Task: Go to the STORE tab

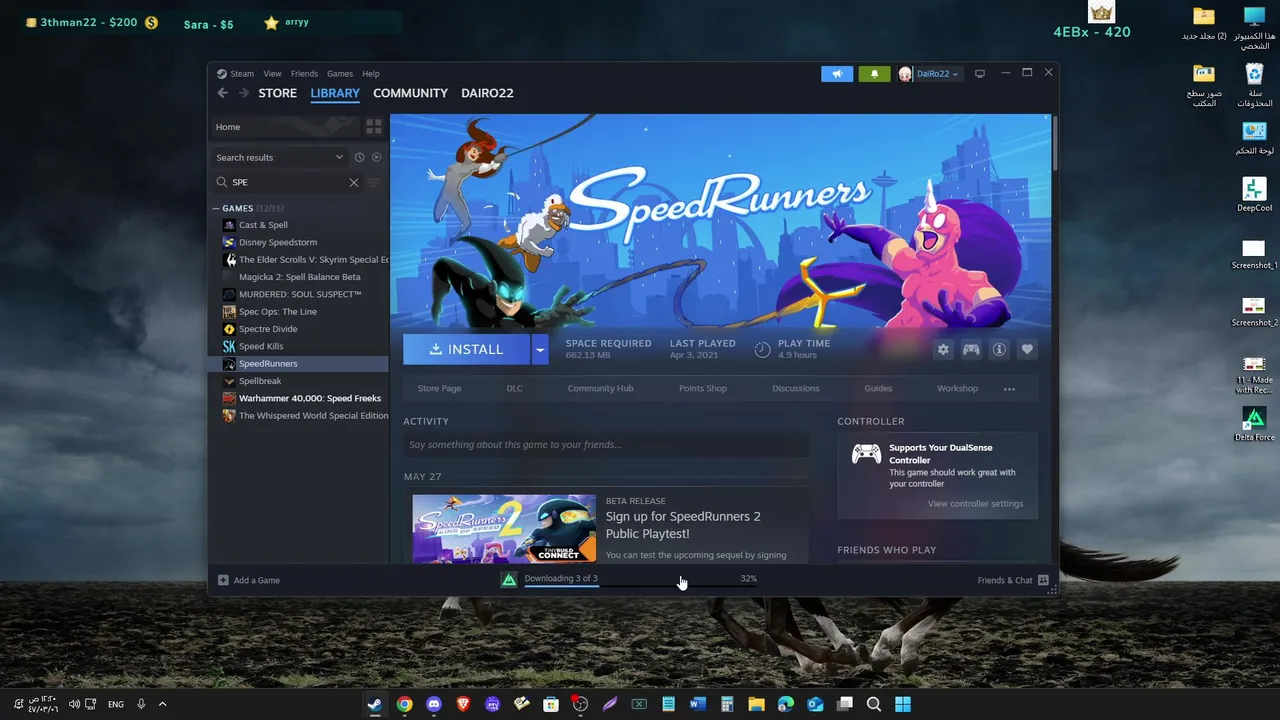Action: [x=278, y=93]
